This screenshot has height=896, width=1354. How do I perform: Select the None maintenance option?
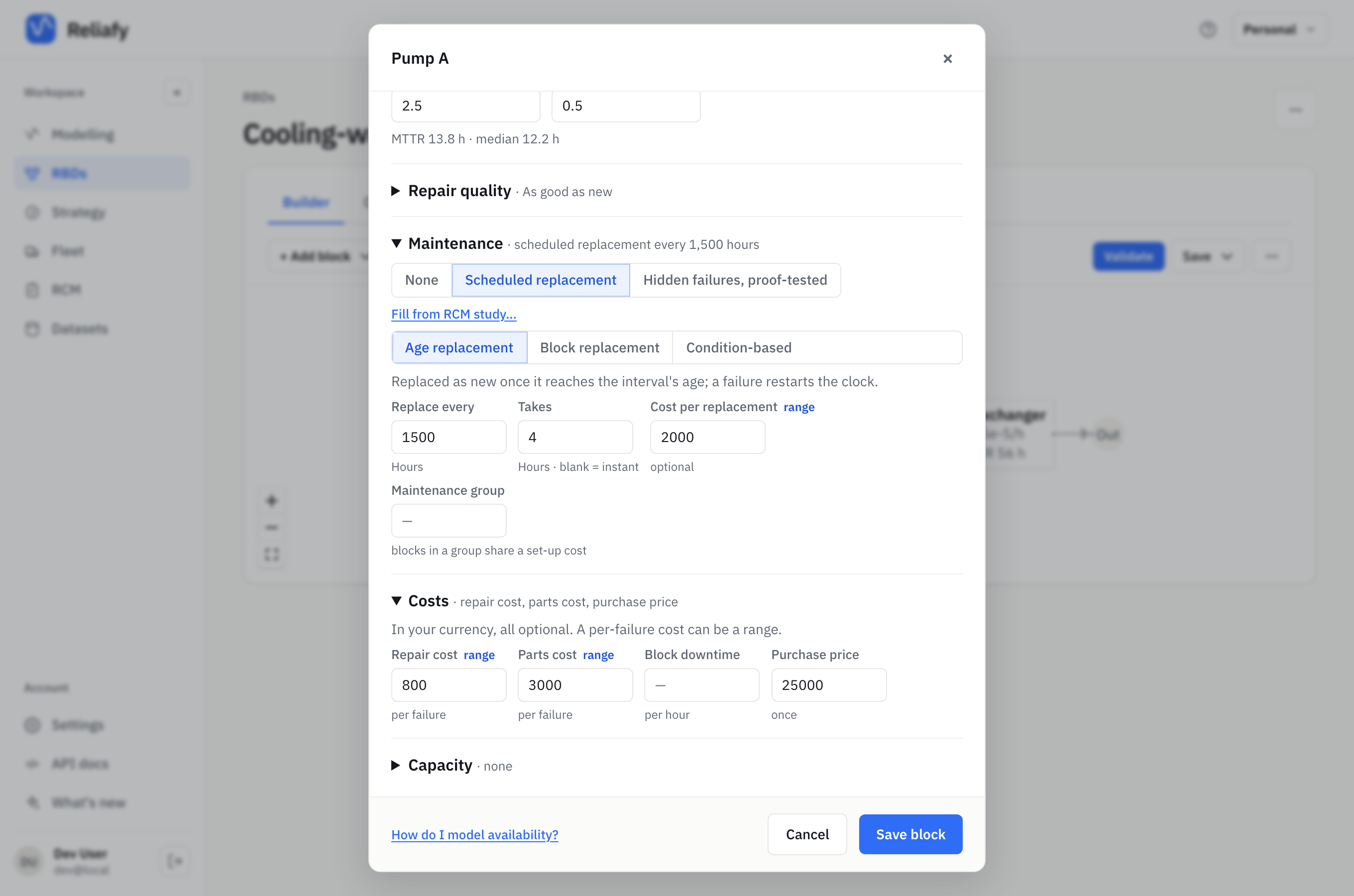point(422,280)
